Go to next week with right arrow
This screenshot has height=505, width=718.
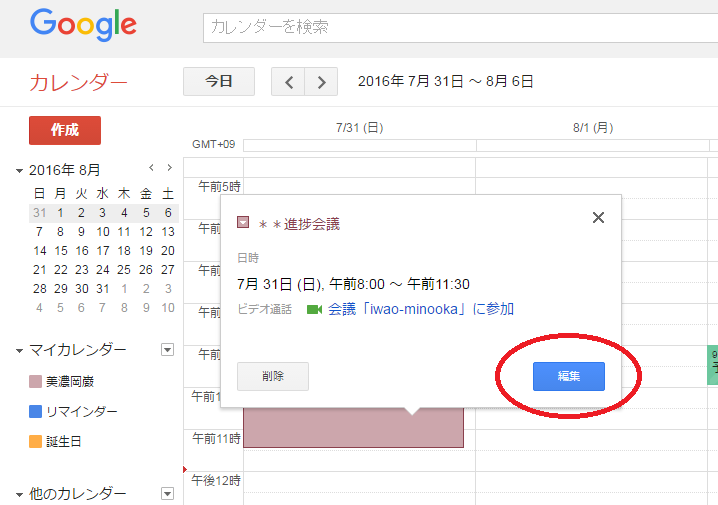[321, 82]
